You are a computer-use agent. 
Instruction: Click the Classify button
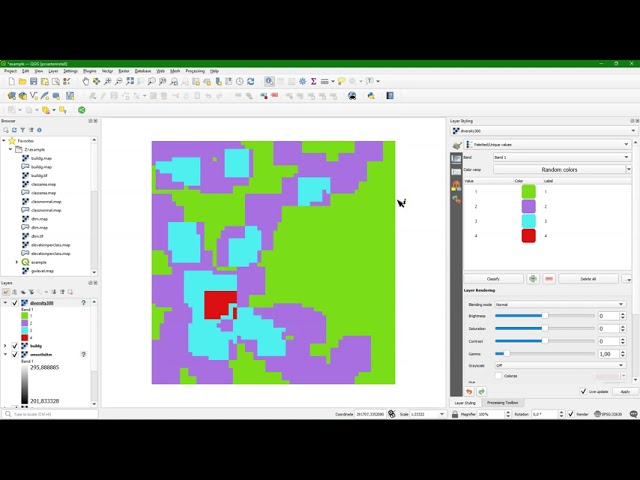pos(493,279)
